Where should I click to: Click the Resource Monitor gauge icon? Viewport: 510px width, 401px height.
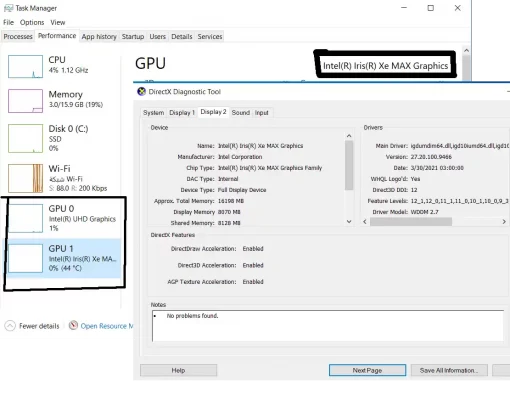pos(73,325)
